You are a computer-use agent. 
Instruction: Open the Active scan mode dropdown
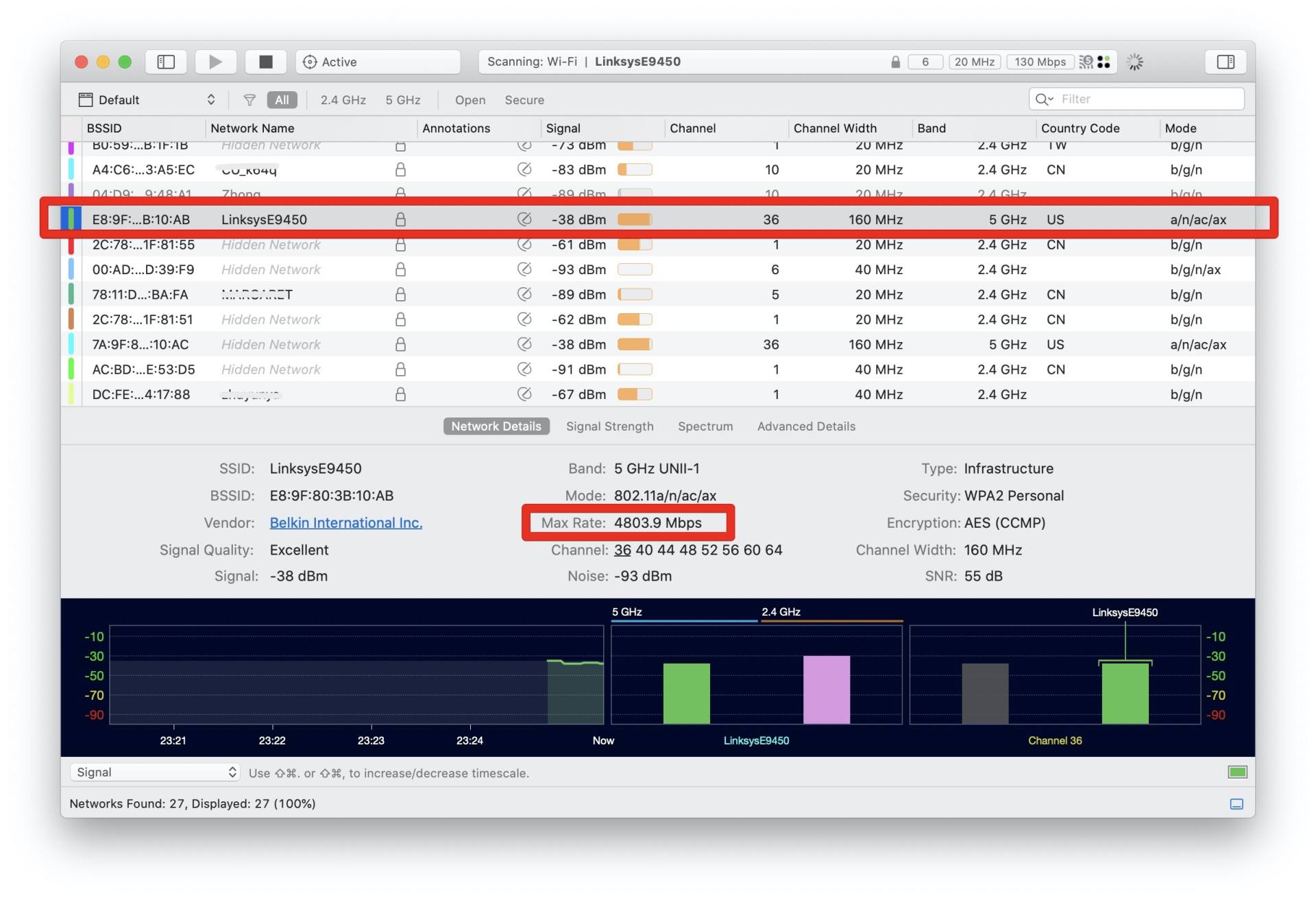click(x=378, y=62)
